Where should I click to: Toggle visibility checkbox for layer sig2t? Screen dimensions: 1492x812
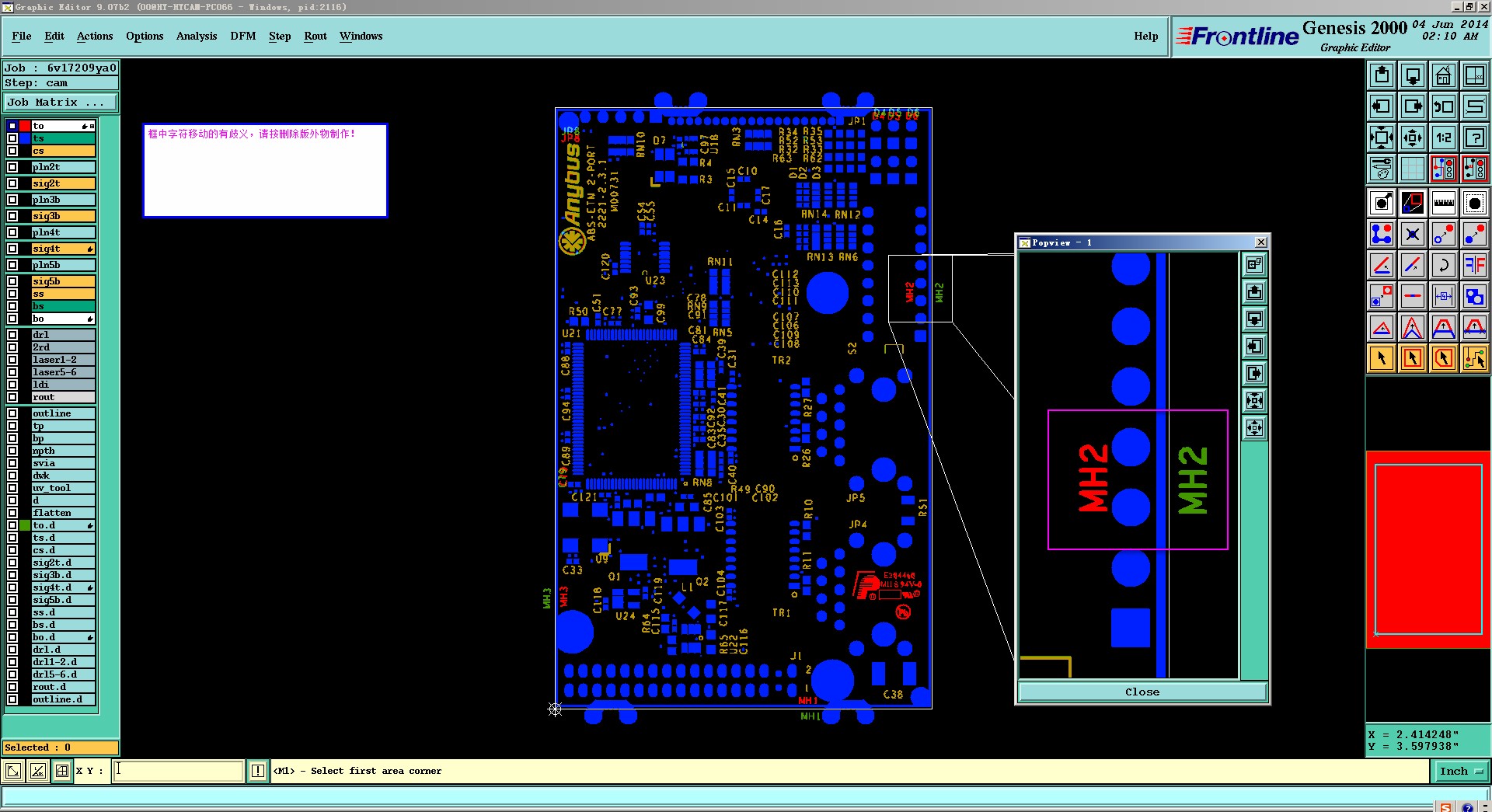point(12,183)
